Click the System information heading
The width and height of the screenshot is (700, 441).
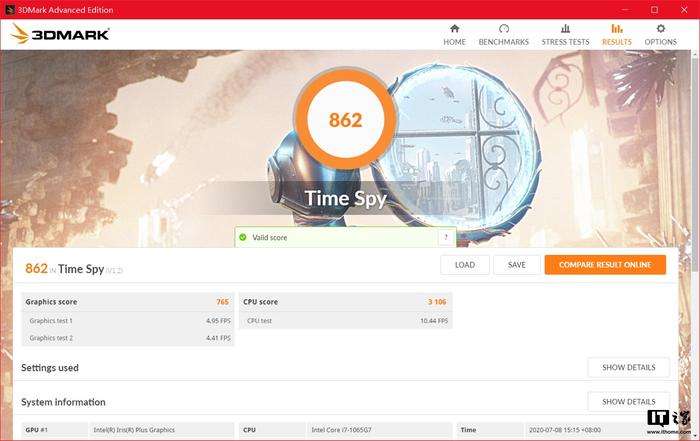63,402
